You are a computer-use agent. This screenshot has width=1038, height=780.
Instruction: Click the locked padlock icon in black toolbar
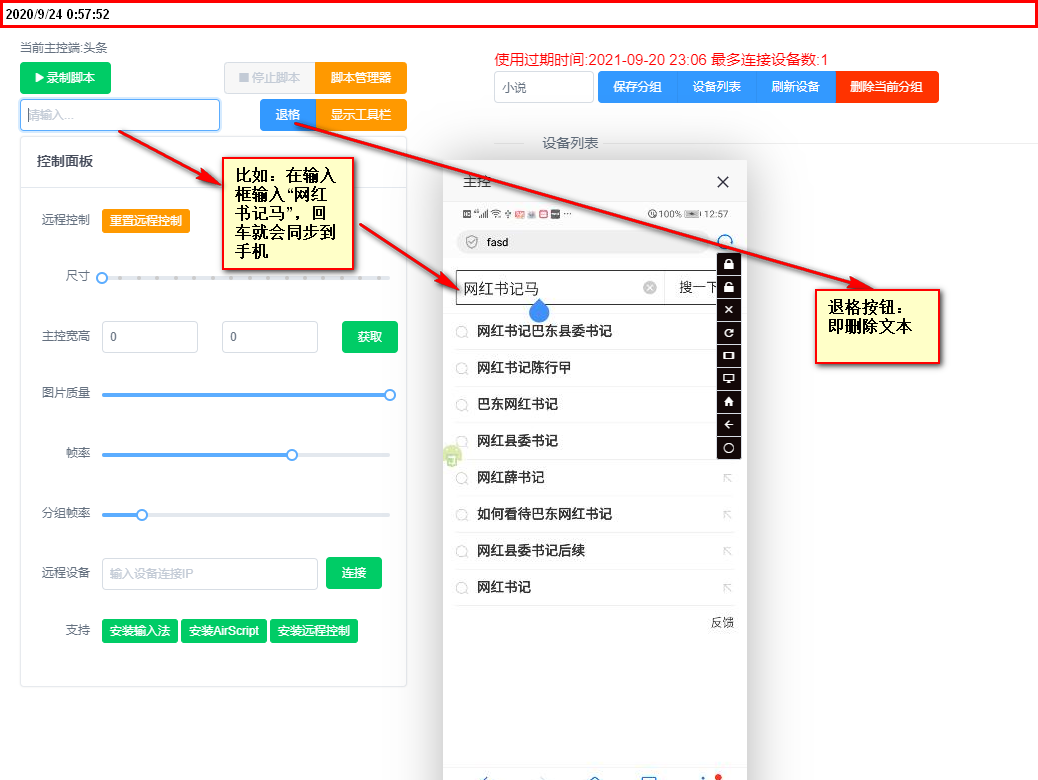728,264
